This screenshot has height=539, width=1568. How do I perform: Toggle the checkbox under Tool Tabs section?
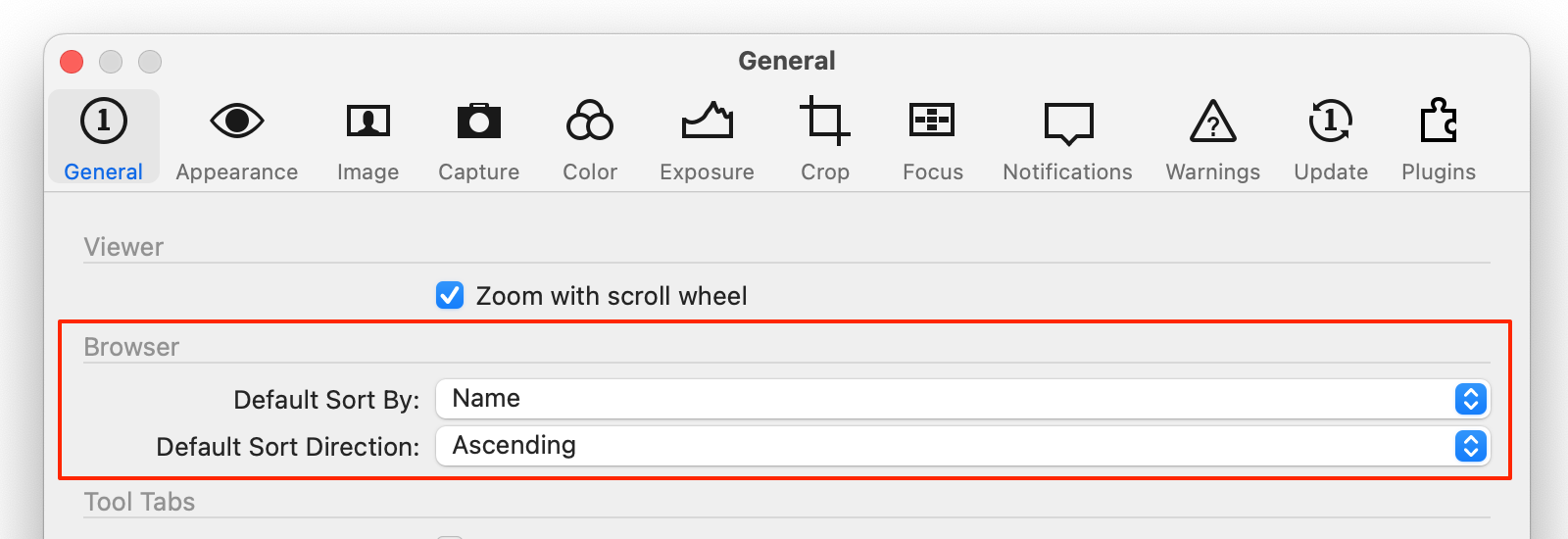pyautogui.click(x=450, y=537)
